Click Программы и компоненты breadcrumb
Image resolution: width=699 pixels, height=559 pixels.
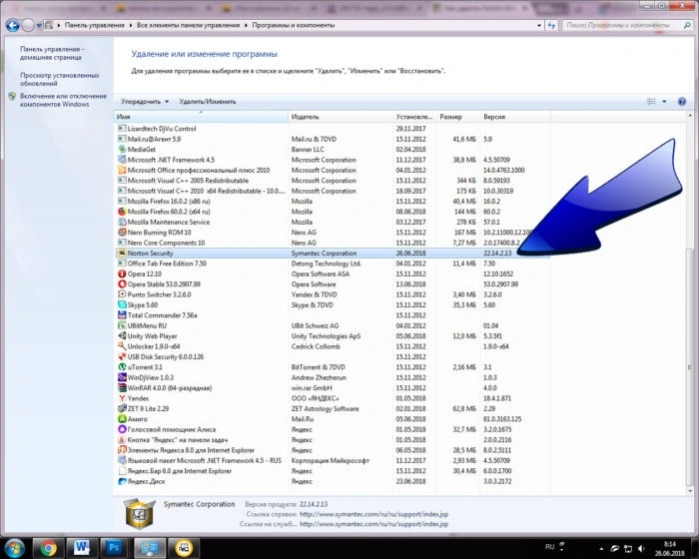coord(293,25)
